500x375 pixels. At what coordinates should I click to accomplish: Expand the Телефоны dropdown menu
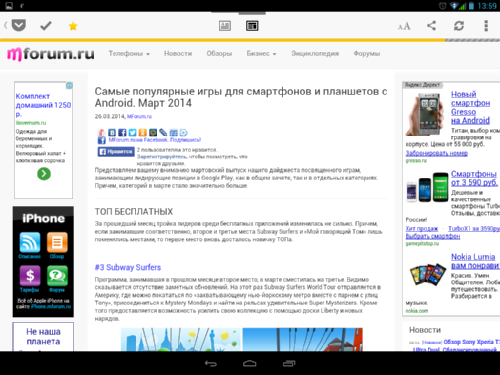pyautogui.click(x=129, y=54)
